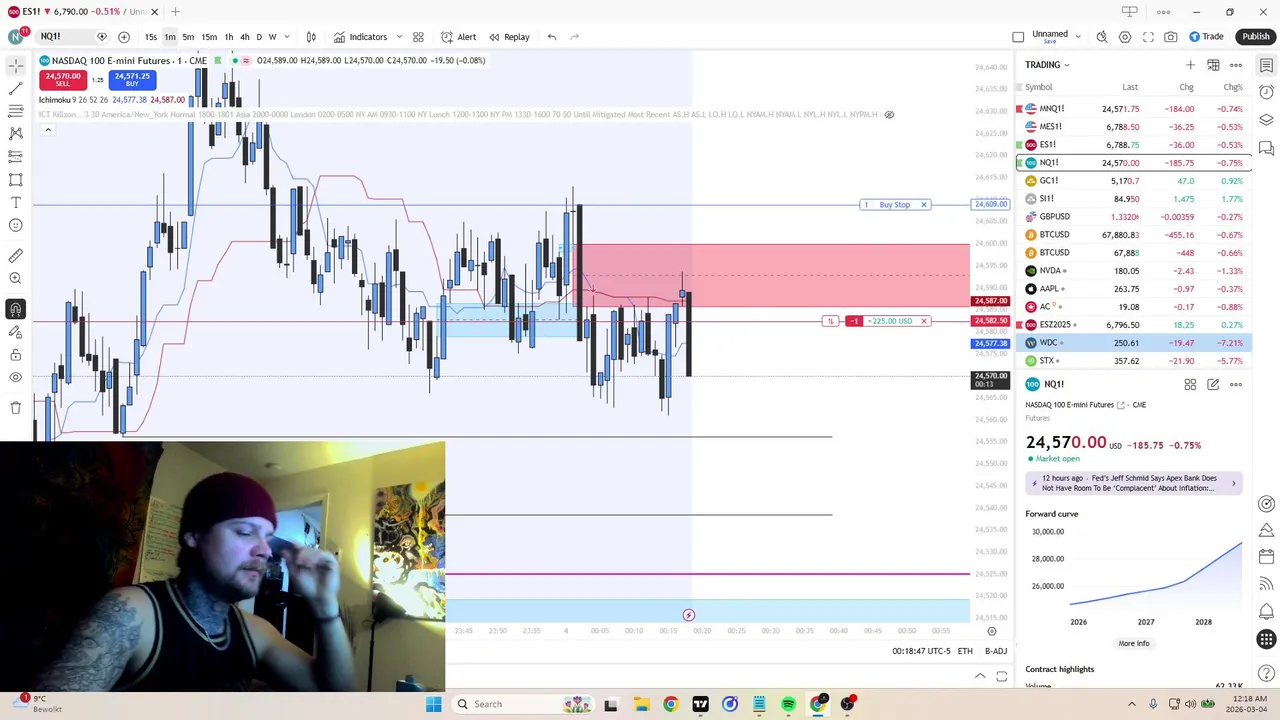Click the red 24,570.00 SELL button

(63, 79)
